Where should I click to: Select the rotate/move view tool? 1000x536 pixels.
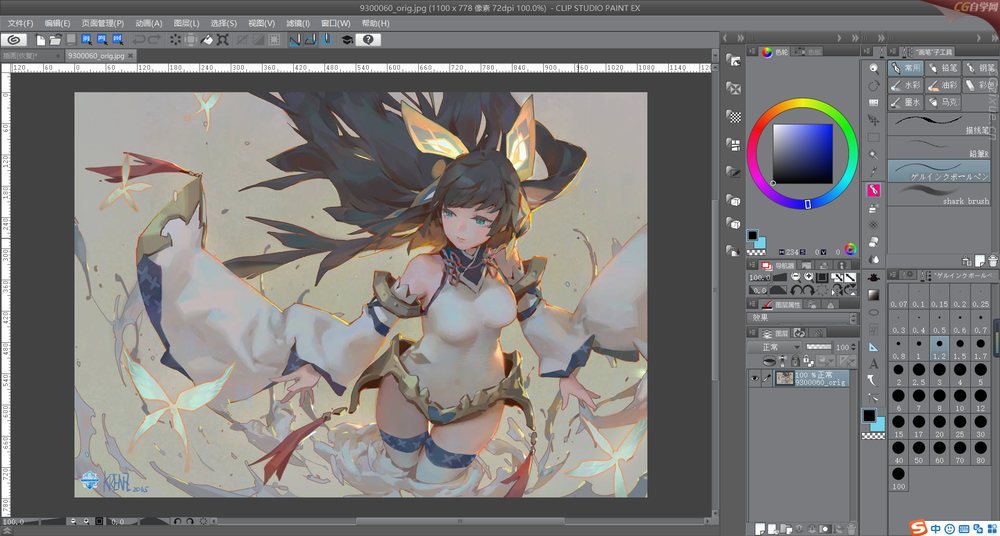click(x=874, y=86)
